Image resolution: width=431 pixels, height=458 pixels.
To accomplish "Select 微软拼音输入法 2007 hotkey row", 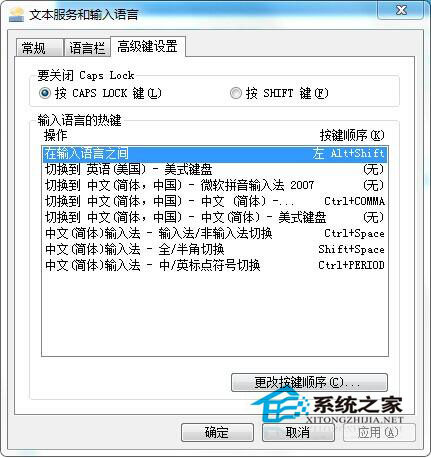I will coord(215,185).
